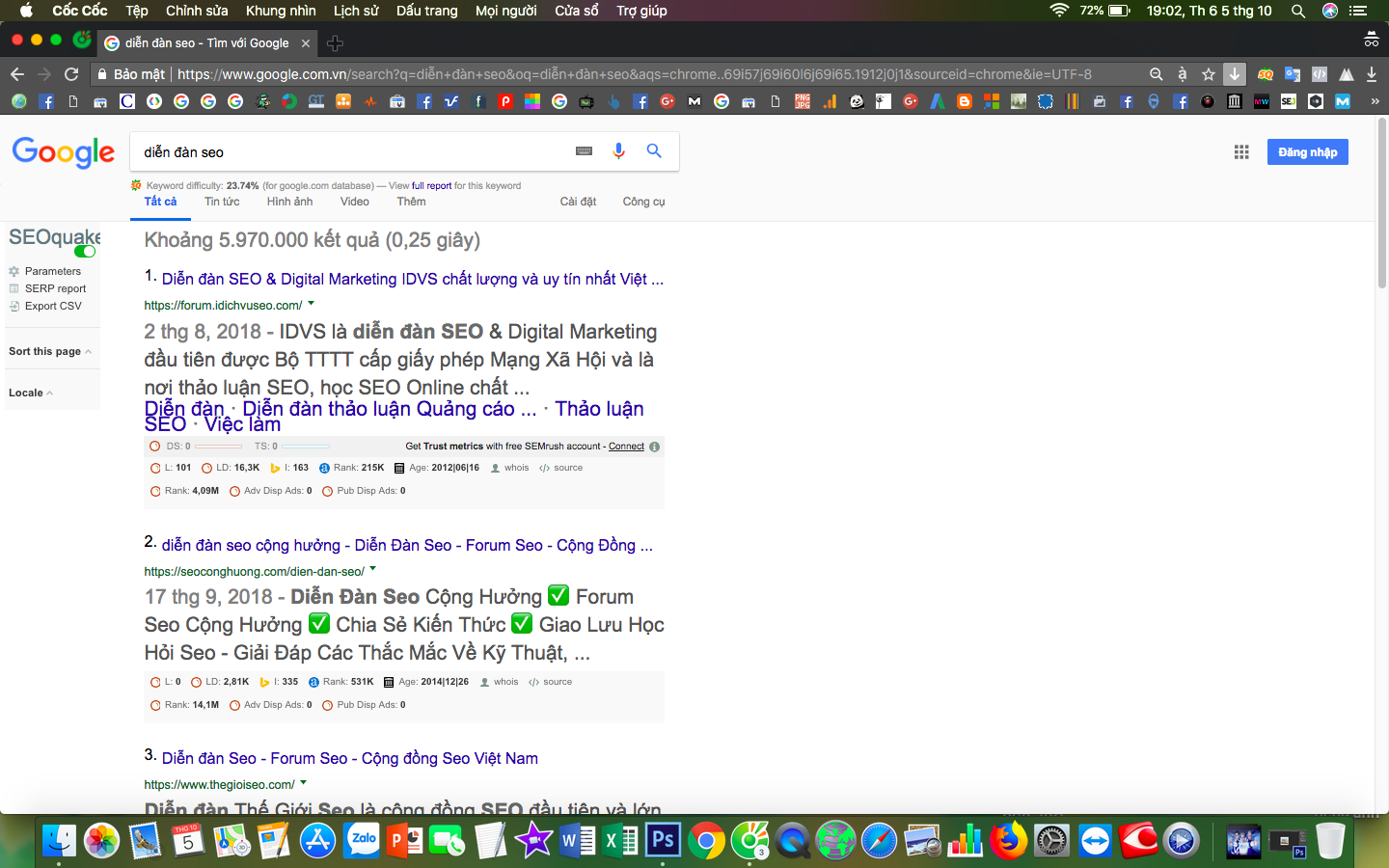Click the SEMrush trust metrics info icon
Screen dimensions: 1389x868
pos(655,447)
